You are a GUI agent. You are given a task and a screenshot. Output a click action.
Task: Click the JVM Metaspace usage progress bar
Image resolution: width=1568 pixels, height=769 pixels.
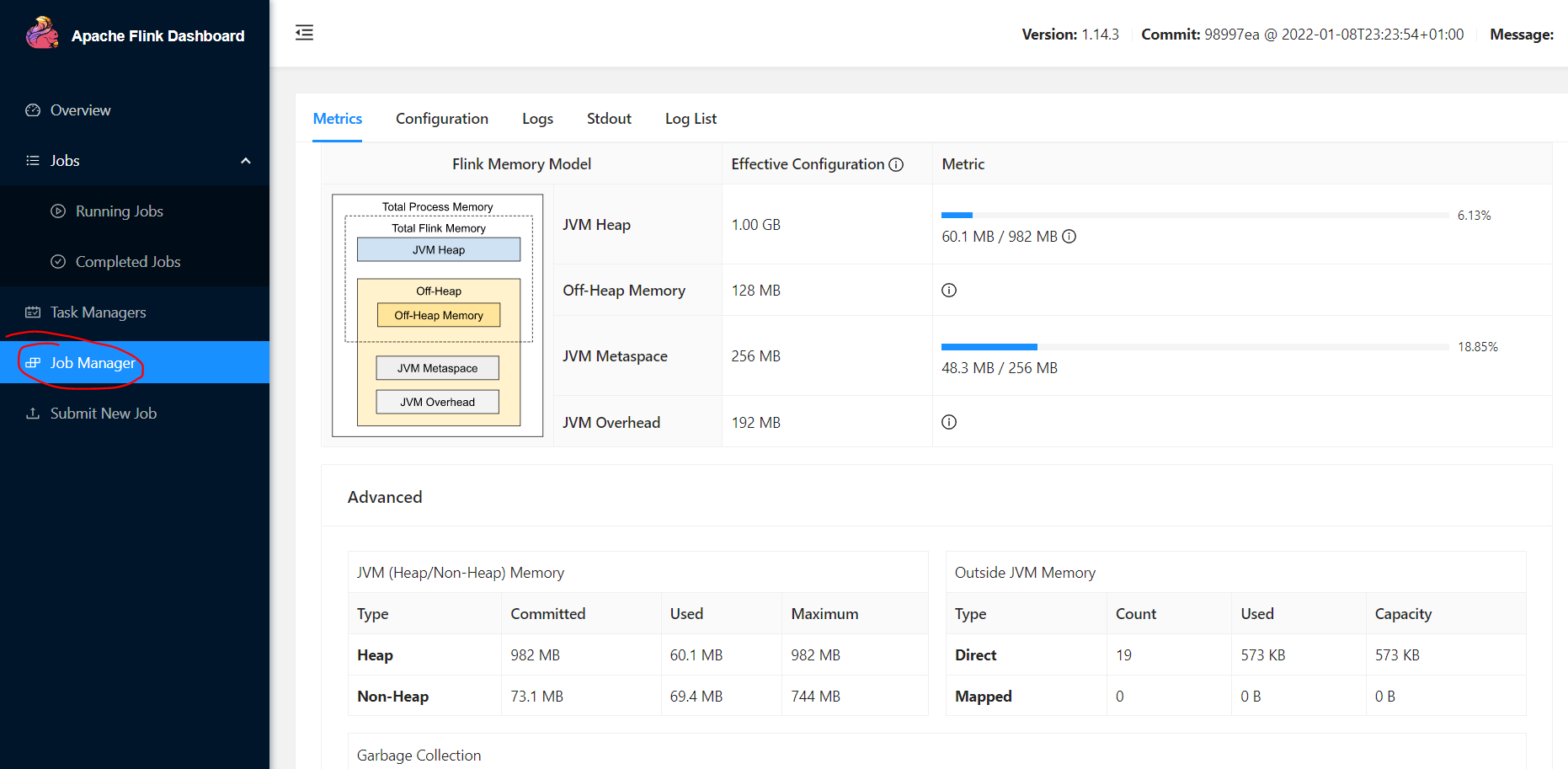(x=1195, y=347)
